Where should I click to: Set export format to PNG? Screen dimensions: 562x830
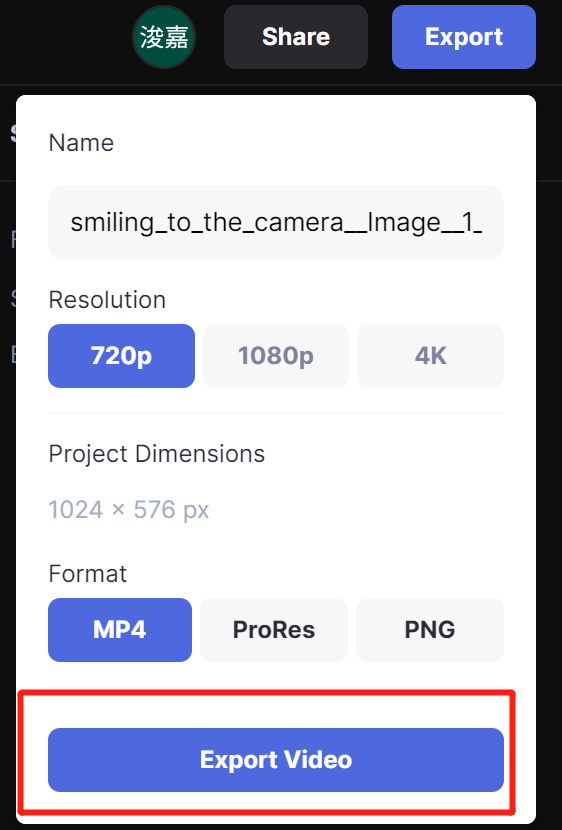(x=430, y=630)
